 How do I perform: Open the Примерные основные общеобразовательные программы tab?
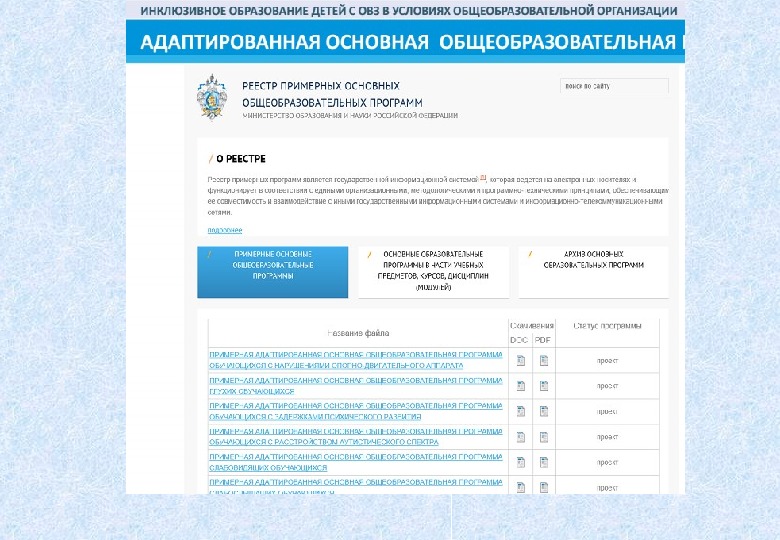coord(273,272)
